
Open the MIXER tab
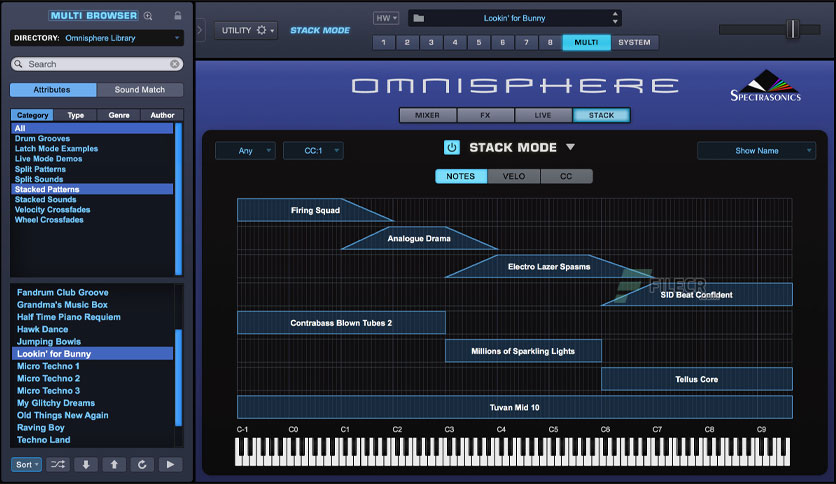[x=428, y=115]
